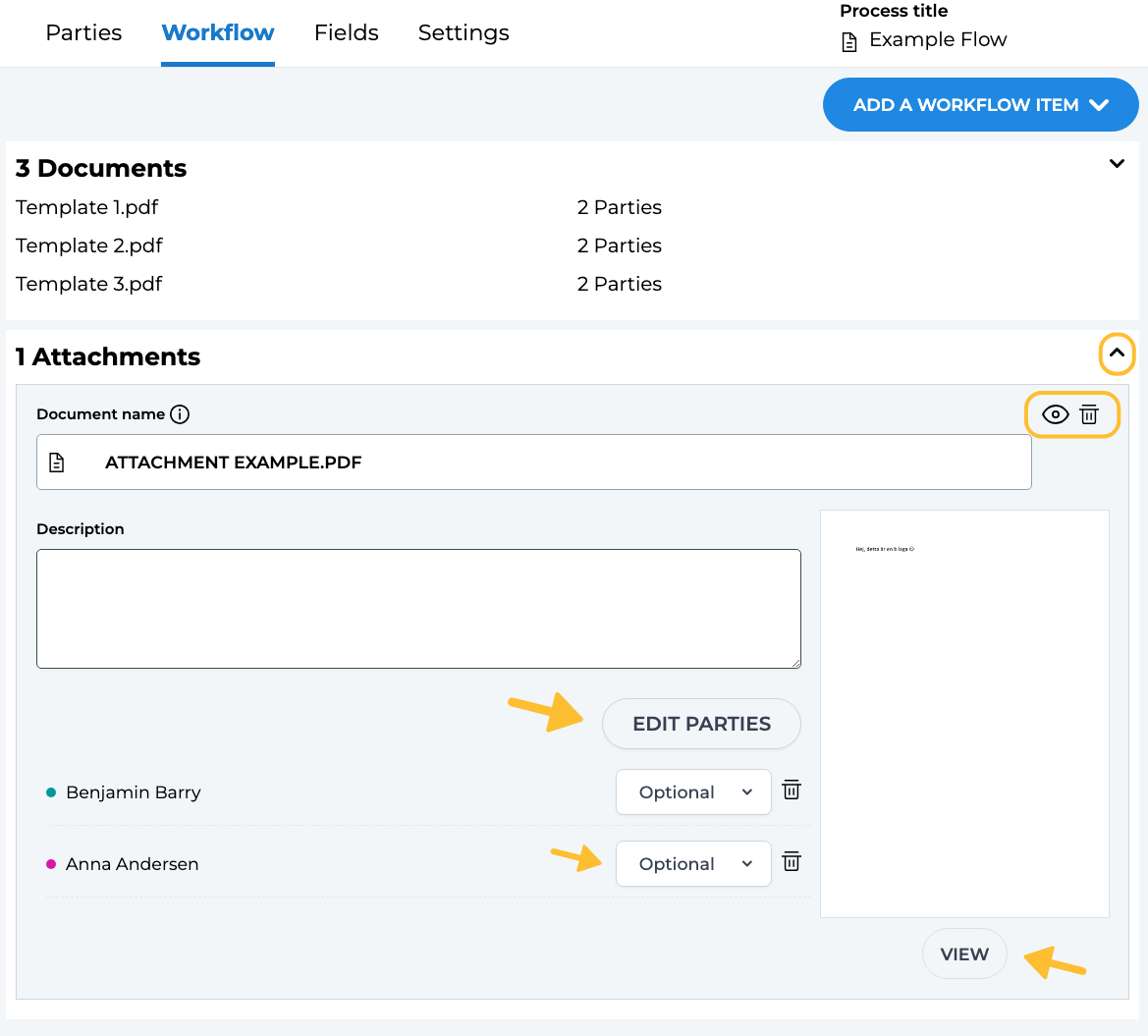Screen dimensions: 1148x1036
Task: Click the Edit Parties button
Action: 701,724
